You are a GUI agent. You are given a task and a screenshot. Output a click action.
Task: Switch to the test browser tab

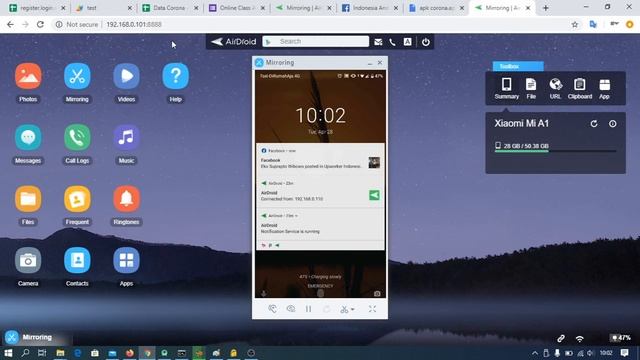click(103, 8)
